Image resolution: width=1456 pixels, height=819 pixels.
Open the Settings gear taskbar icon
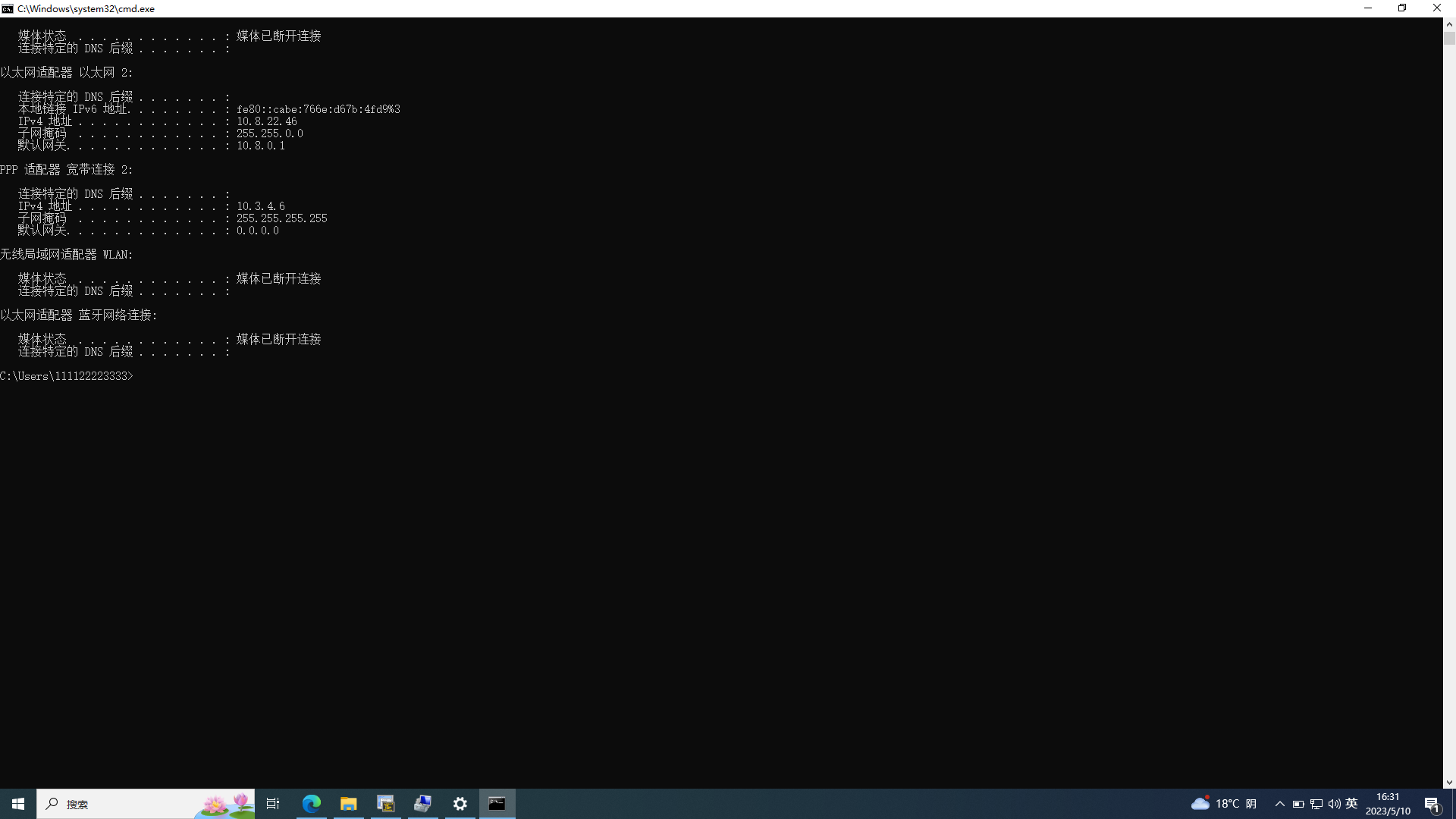[460, 804]
